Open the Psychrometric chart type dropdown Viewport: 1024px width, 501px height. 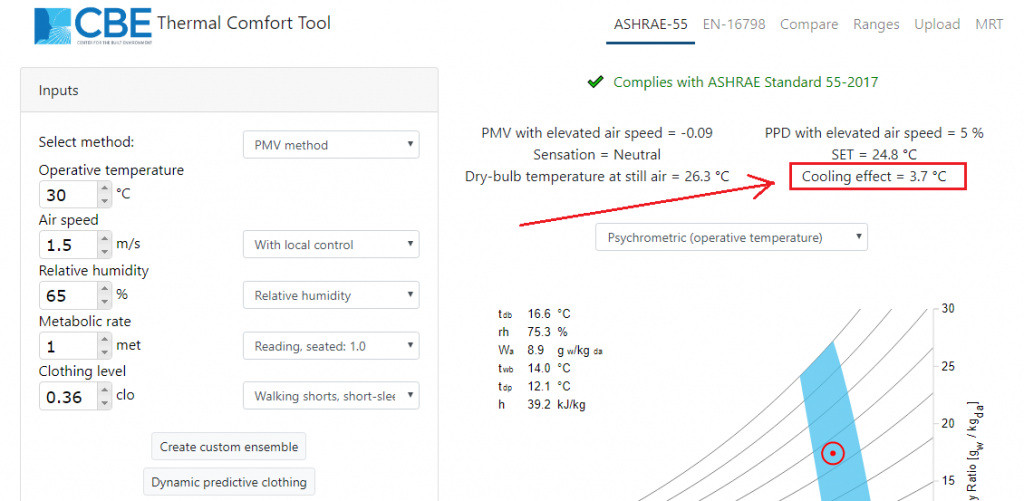click(731, 238)
